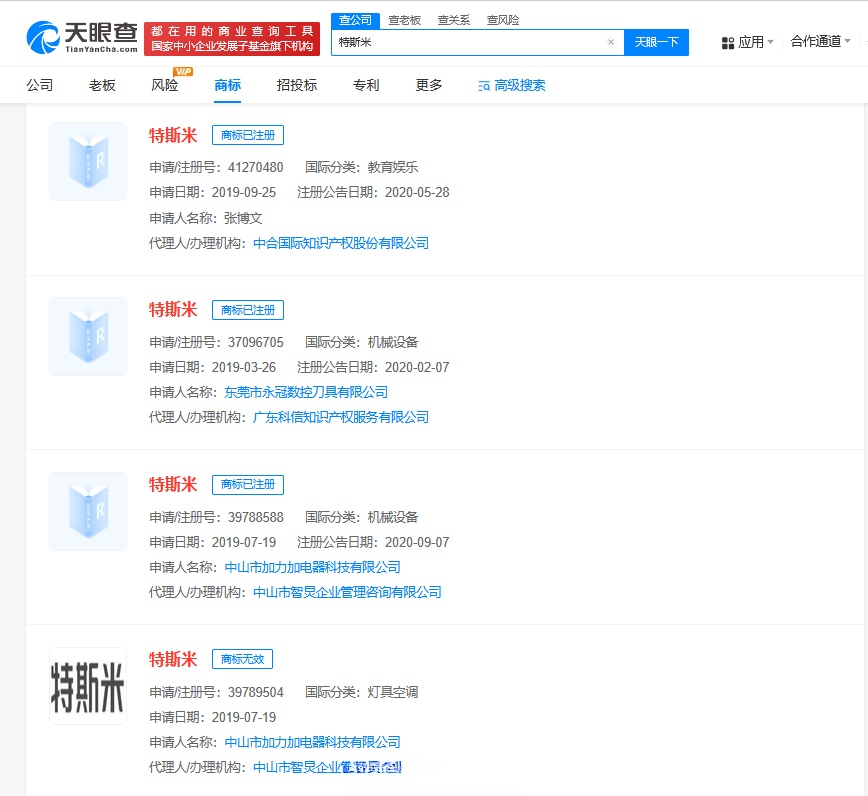Select the 查关系 search tab

pos(453,20)
